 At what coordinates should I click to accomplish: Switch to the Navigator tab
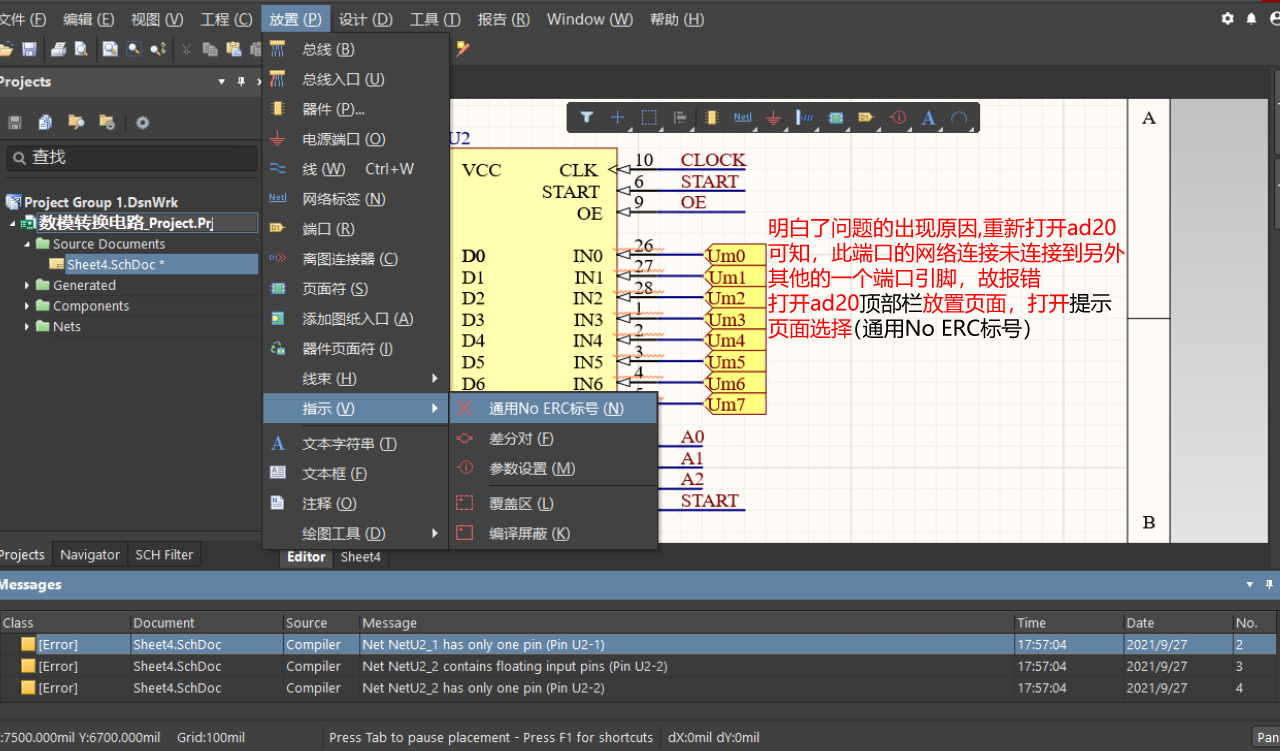point(90,555)
